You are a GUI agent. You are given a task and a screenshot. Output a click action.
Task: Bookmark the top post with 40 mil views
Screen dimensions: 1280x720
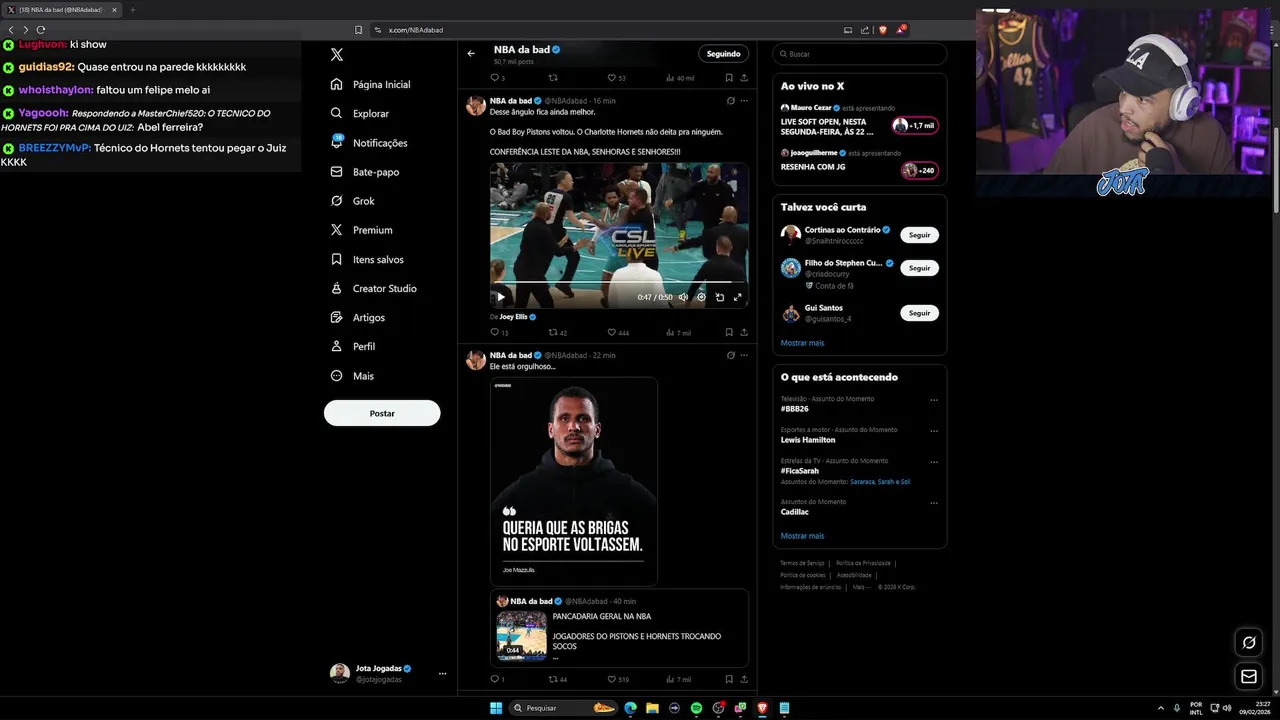[x=729, y=78]
